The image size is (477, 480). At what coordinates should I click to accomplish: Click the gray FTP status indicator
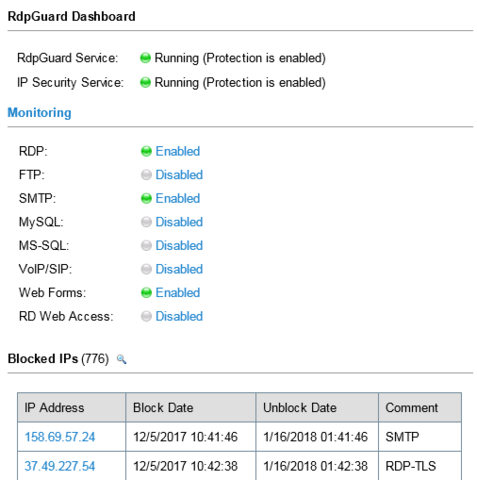tap(146, 175)
